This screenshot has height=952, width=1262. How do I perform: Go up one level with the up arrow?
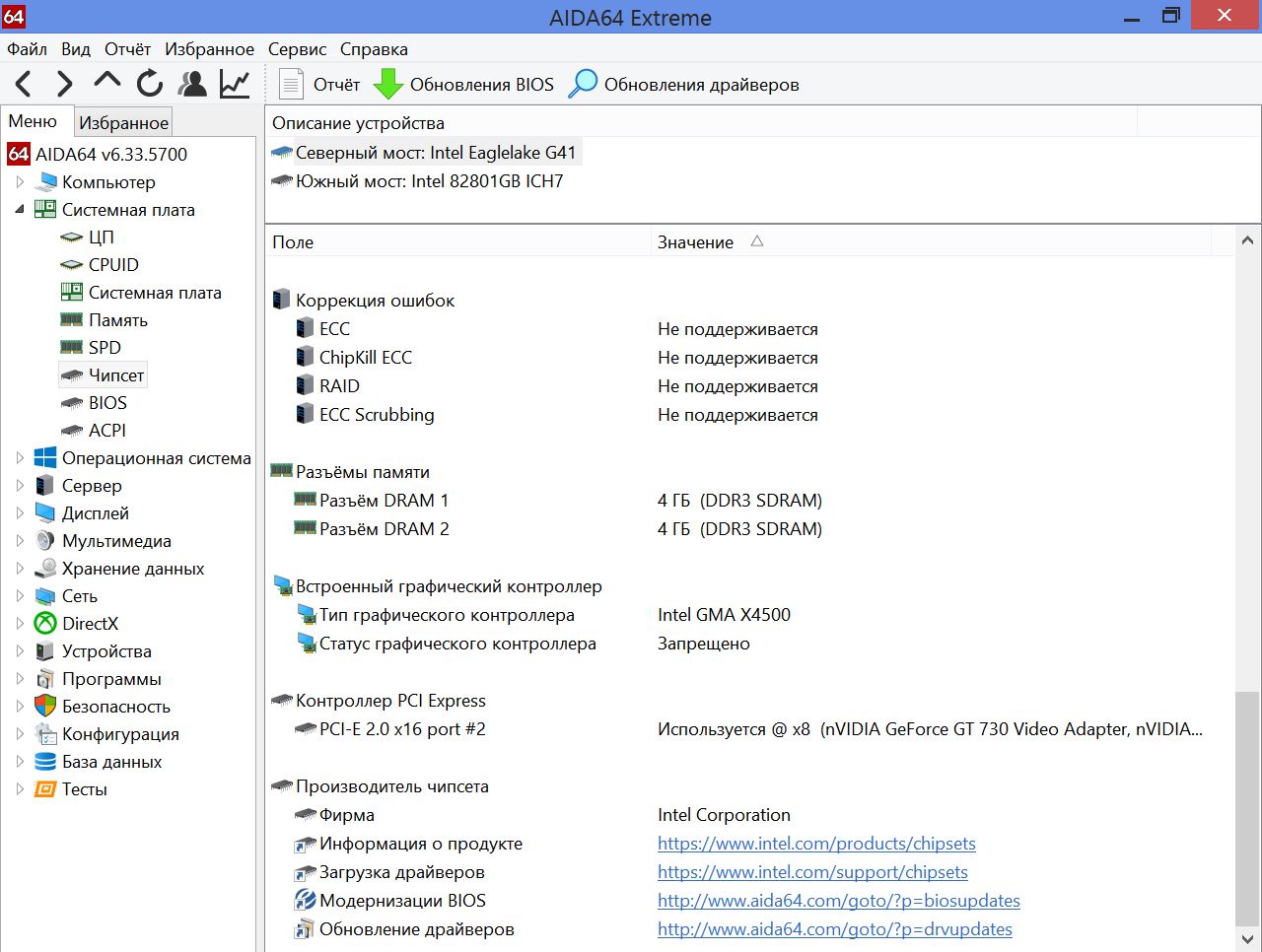pyautogui.click(x=106, y=83)
